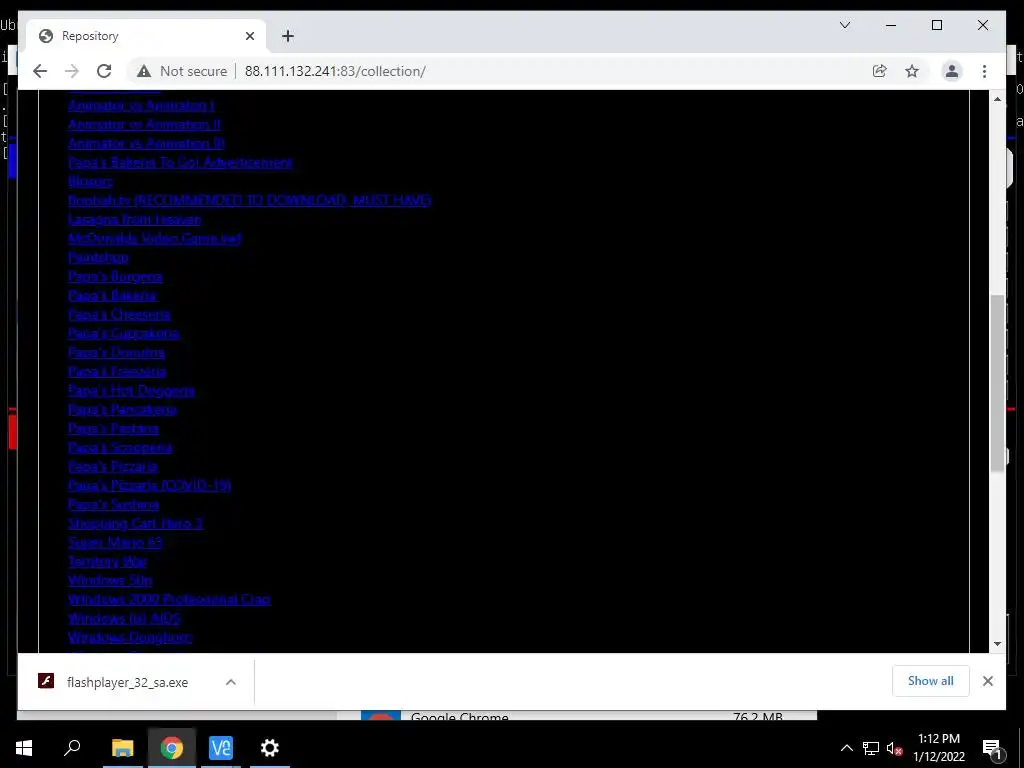1024x768 pixels.
Task: Click the scrollbar up arrow
Action: (x=997, y=99)
